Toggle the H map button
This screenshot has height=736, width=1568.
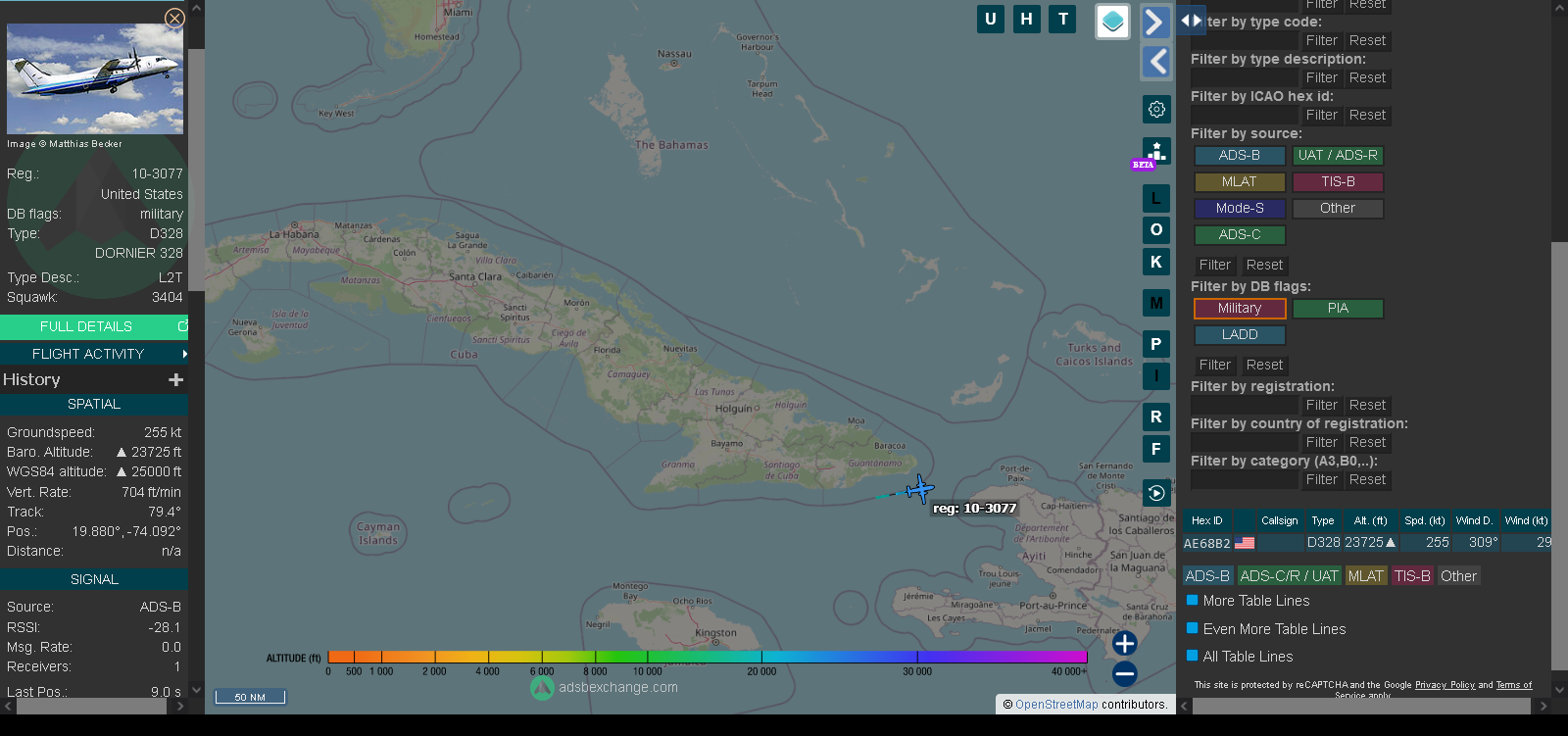pyautogui.click(x=1026, y=19)
